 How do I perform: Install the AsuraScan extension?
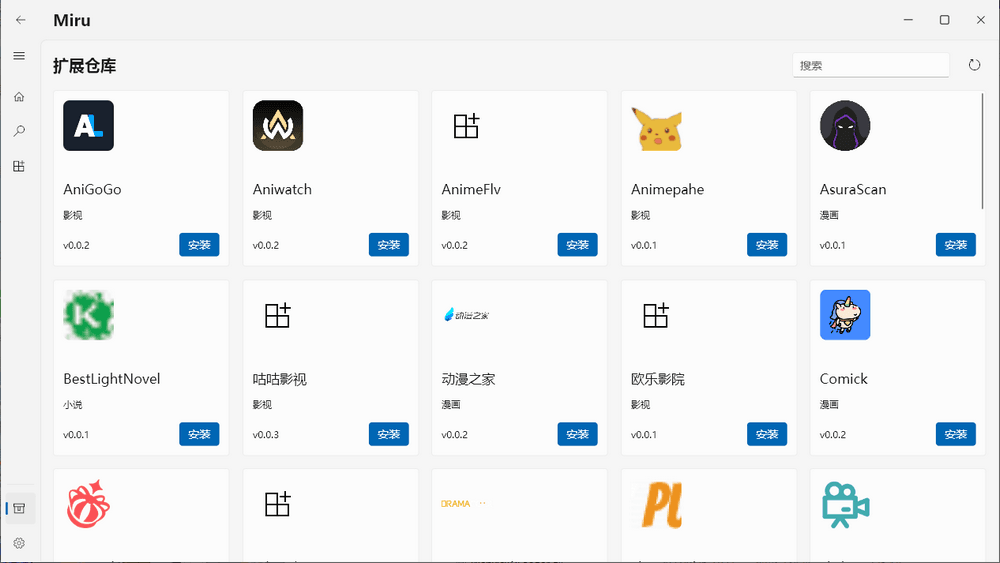(955, 245)
